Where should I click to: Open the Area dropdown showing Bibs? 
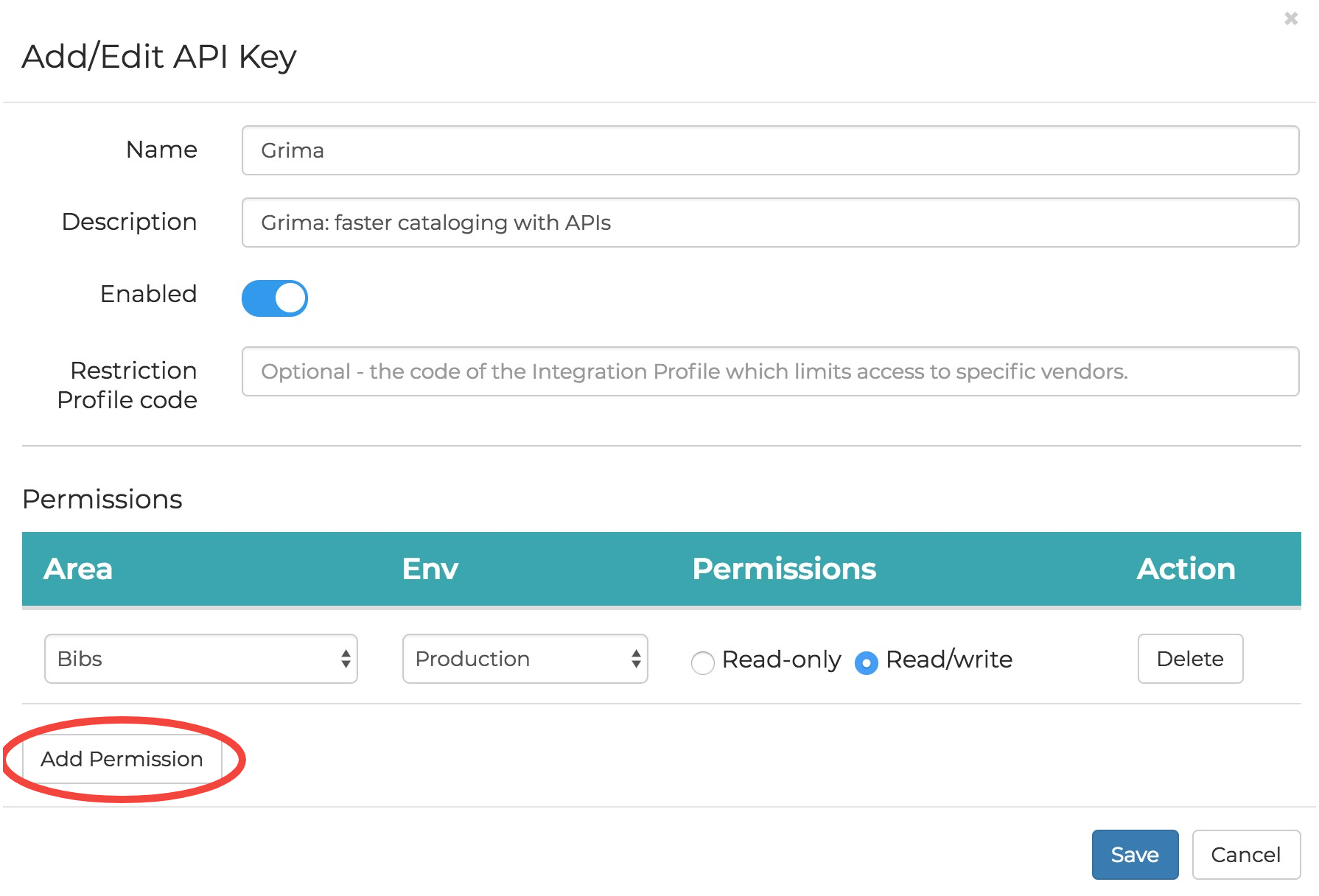tap(200, 659)
